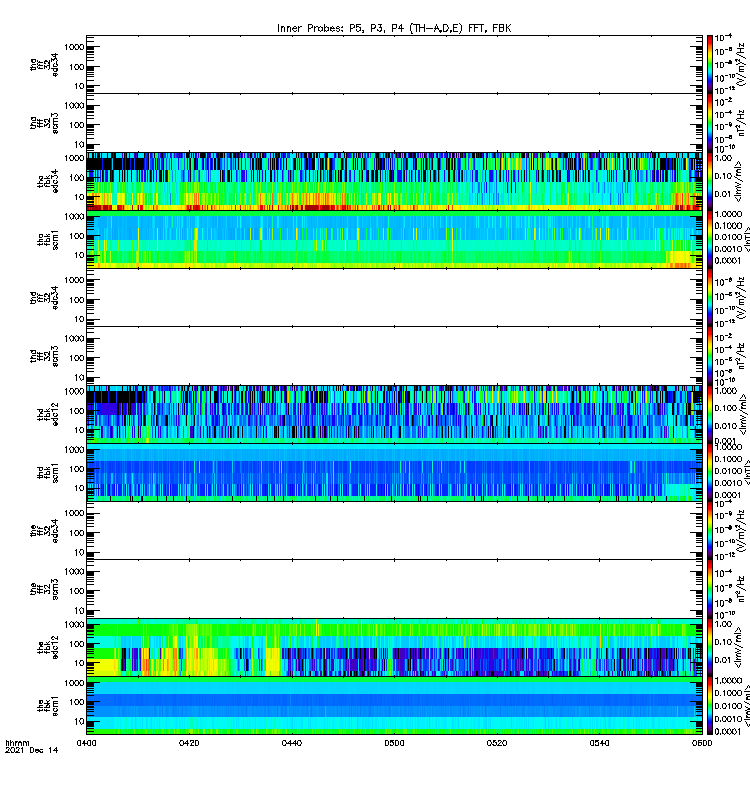Click the "hhmm" axis unit label

coord(17,743)
